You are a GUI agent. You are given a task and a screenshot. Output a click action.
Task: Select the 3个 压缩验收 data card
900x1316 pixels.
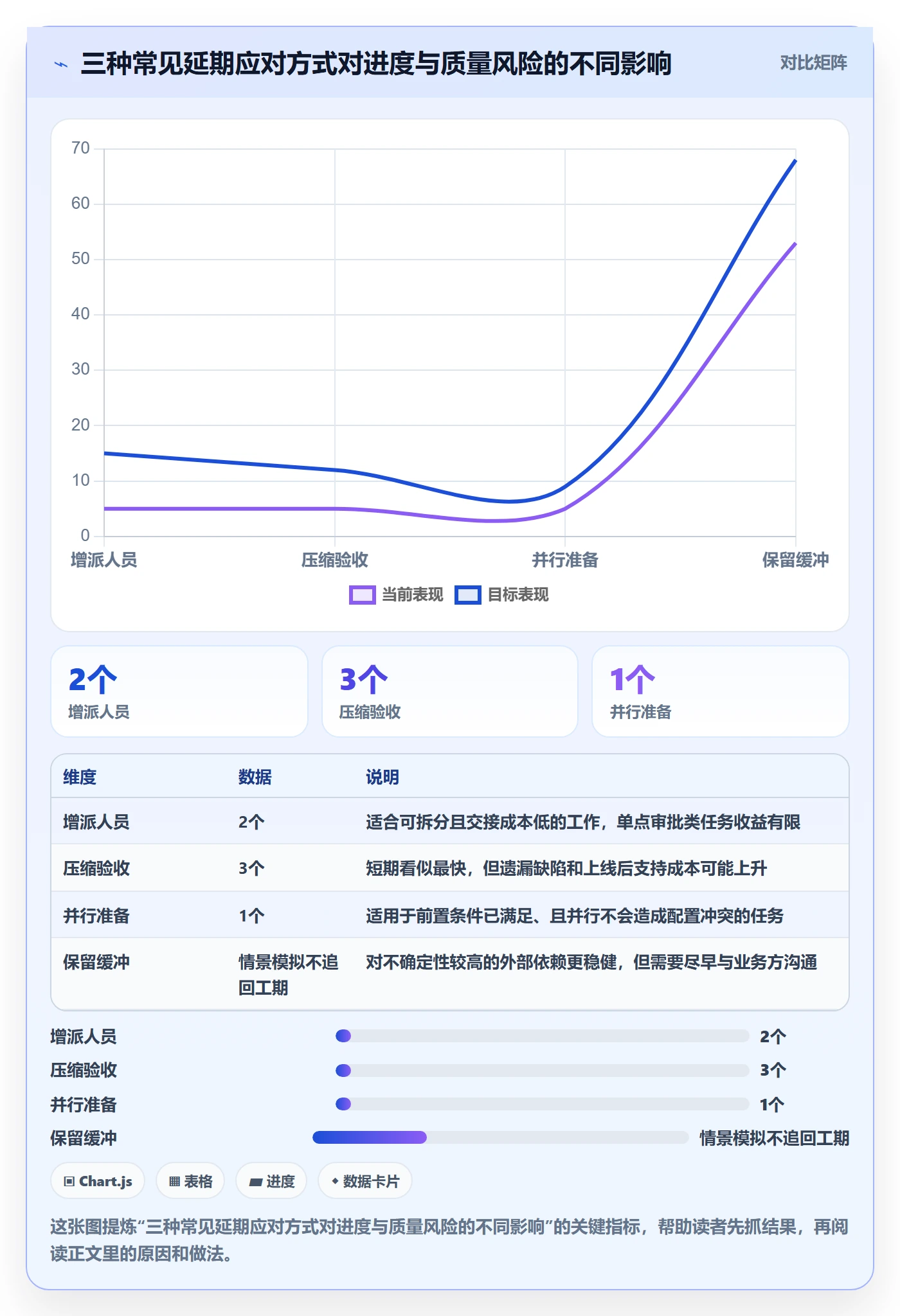[x=450, y=691]
